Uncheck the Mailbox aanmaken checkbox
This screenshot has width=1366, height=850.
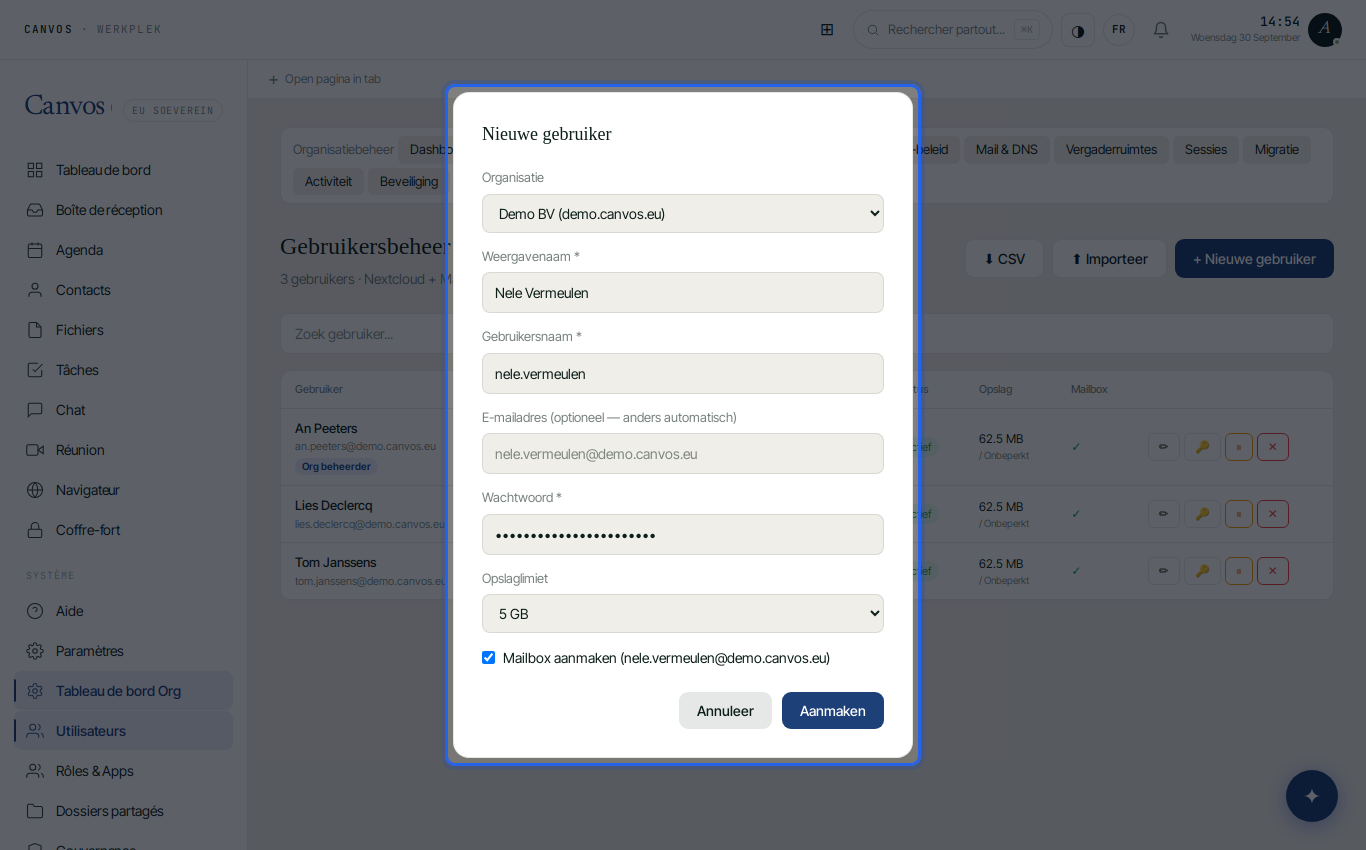click(488, 658)
